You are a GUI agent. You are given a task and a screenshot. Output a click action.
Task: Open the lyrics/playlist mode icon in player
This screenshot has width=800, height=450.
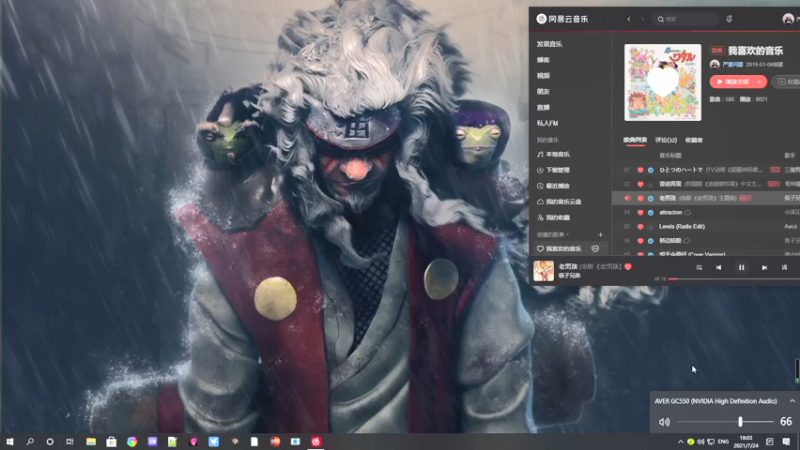pyautogui.click(x=699, y=267)
